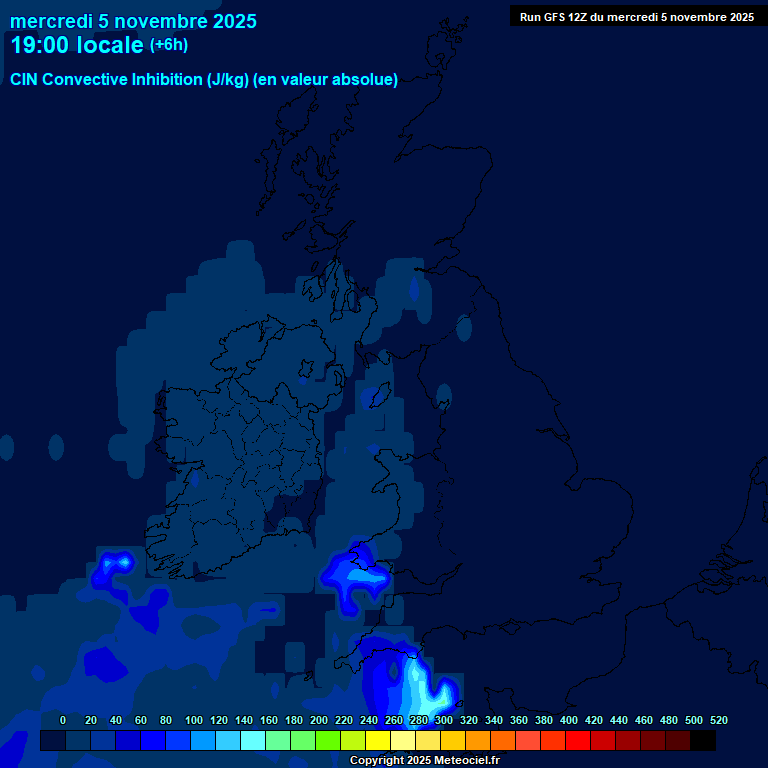Click the "0" value label on the scale
Image resolution: width=768 pixels, height=768 pixels.
tap(63, 720)
